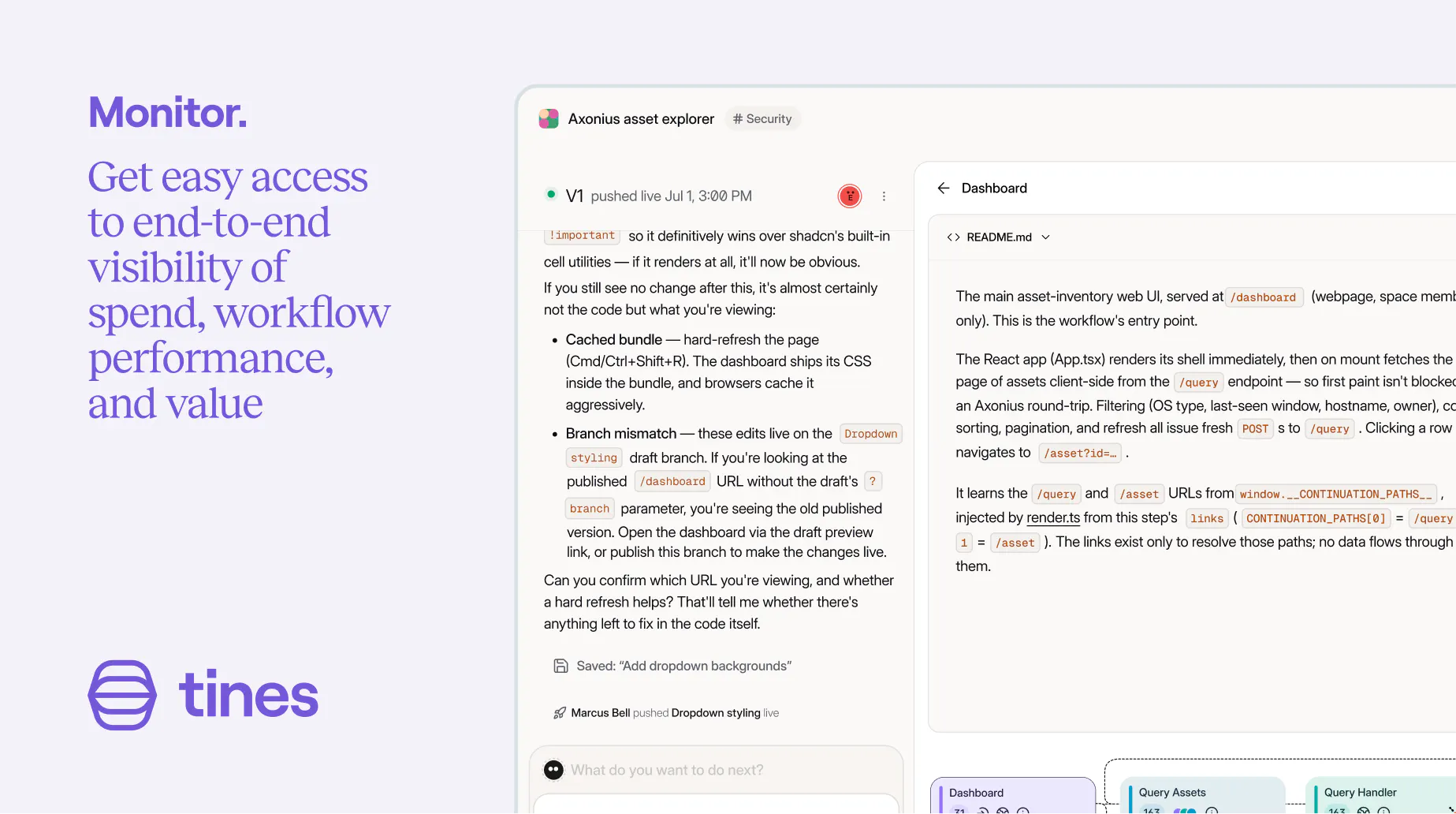The image size is (1456, 814).
Task: Click the green live status dot
Action: [x=551, y=194]
